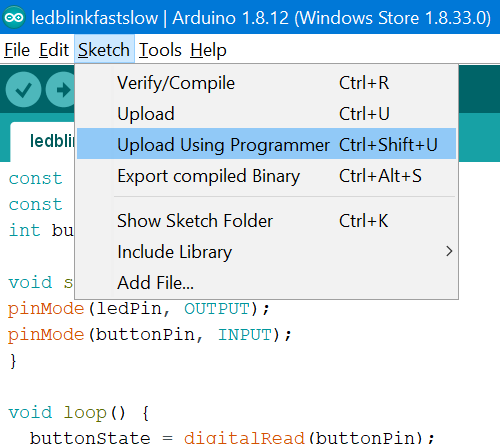
Task: Choose Add File... entry
Action: click(x=266, y=282)
